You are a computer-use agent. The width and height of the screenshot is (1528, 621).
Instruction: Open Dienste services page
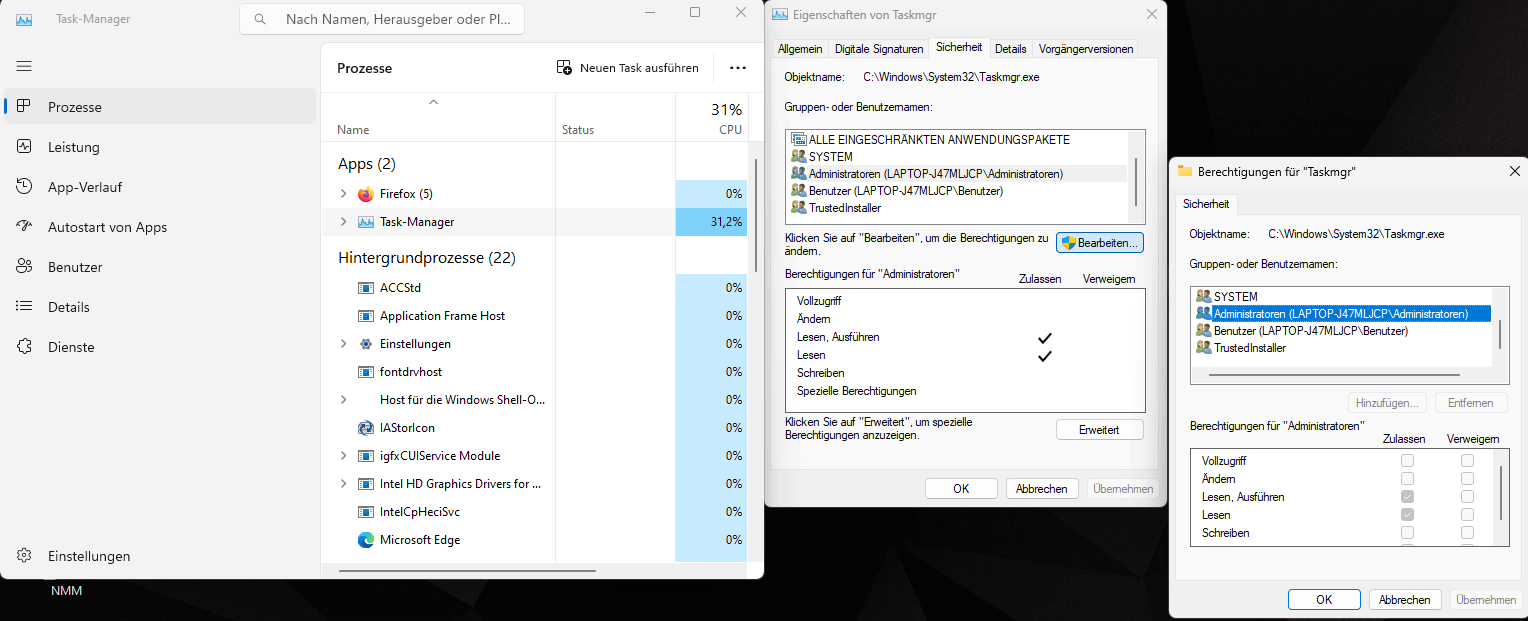click(160, 347)
